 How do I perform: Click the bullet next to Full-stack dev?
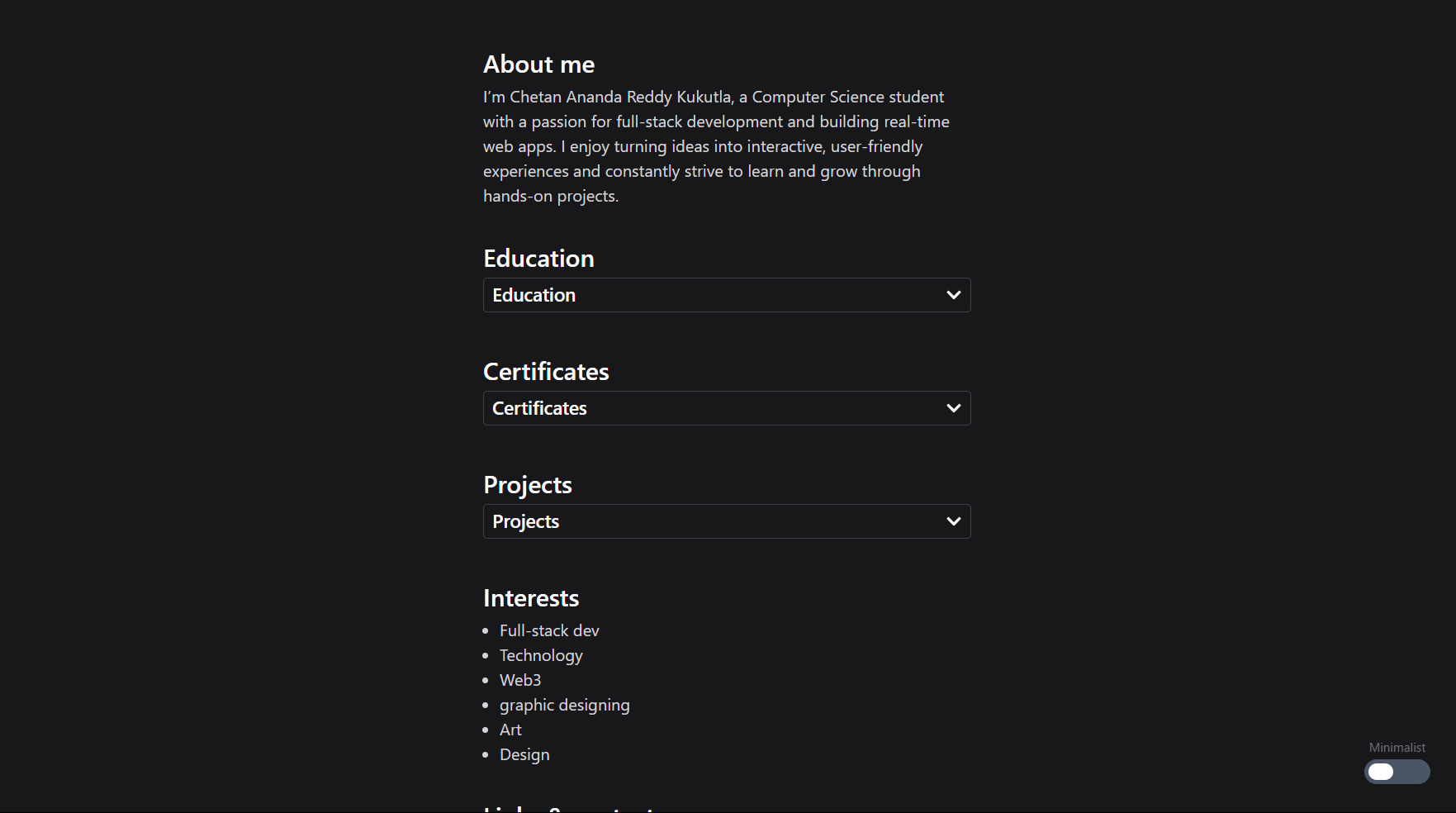[487, 630]
